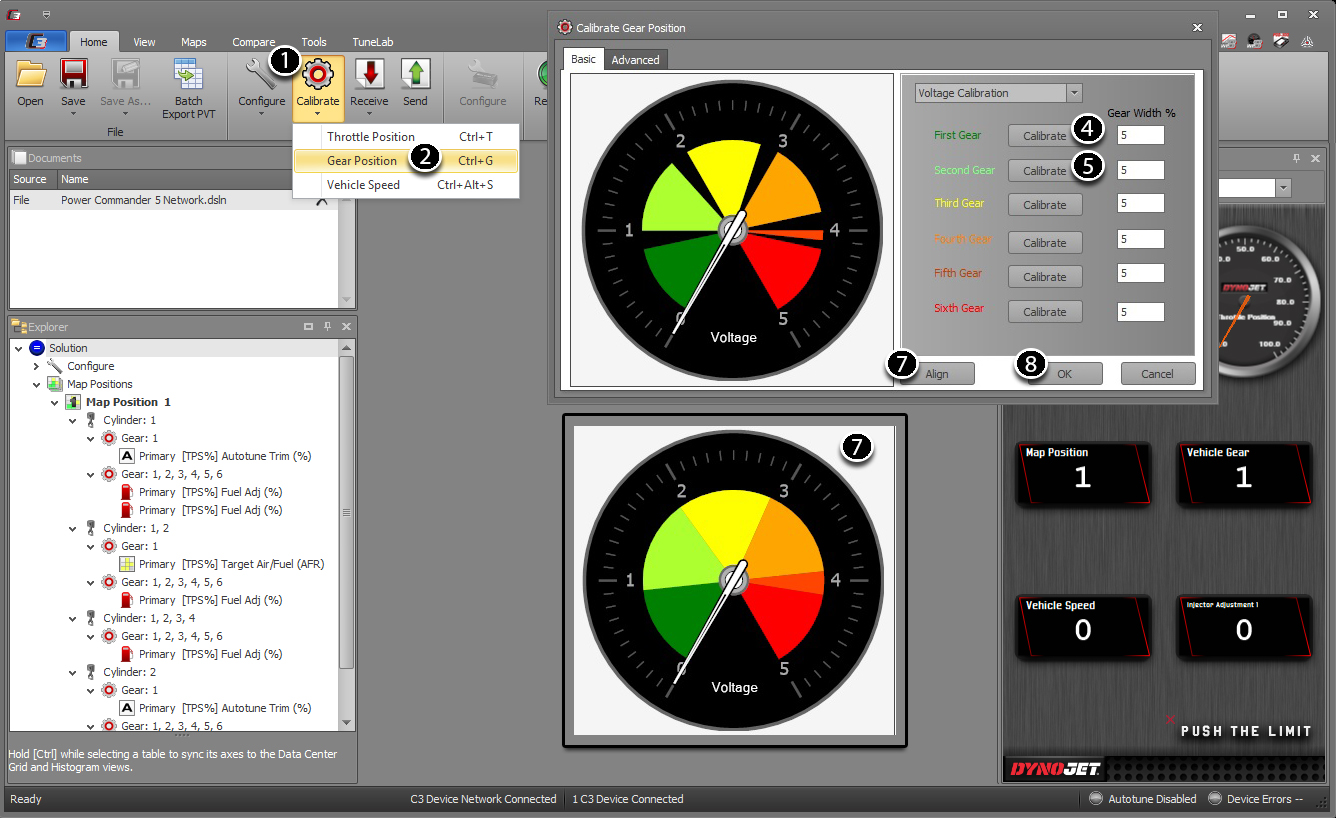Edit the Second Gear width field
This screenshot has height=818, width=1336.
point(1140,169)
